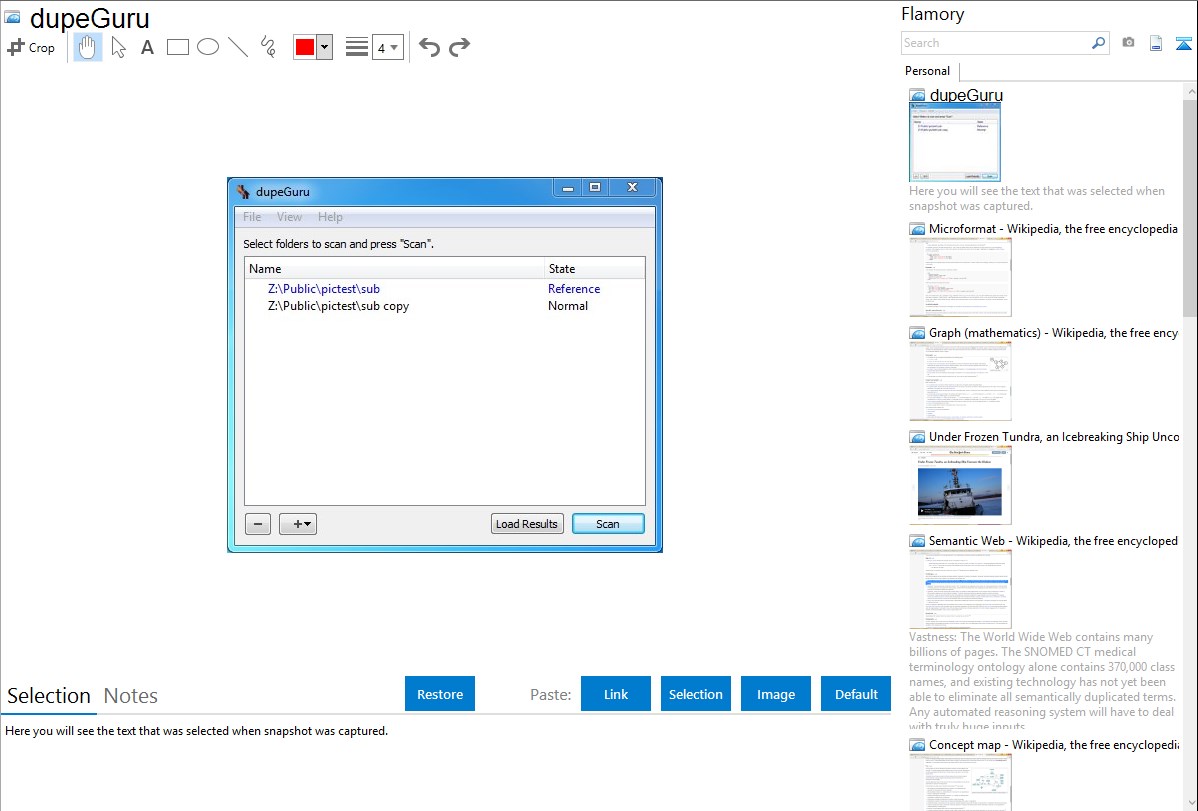Pick the ellipse shape tool
Viewport: 1198px width, 811px height.
tap(208, 47)
